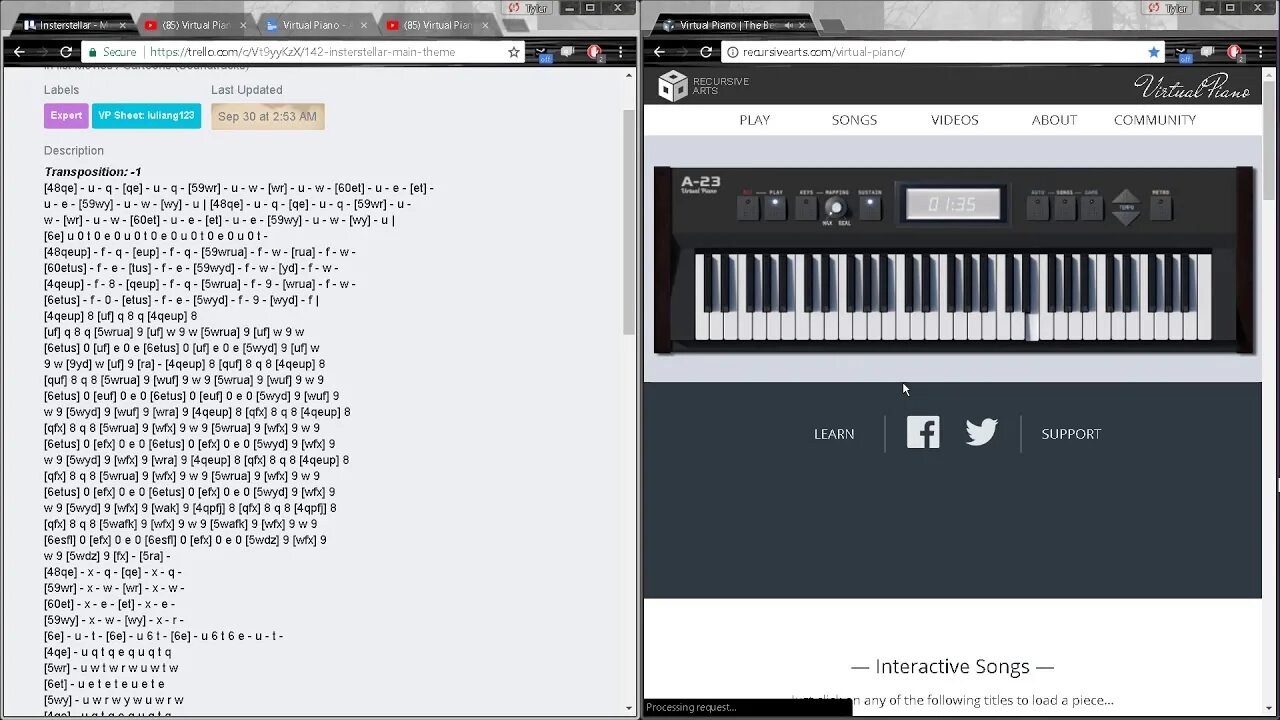Reload the Virtual Piano page
The width and height of the screenshot is (1280, 720).
click(706, 52)
